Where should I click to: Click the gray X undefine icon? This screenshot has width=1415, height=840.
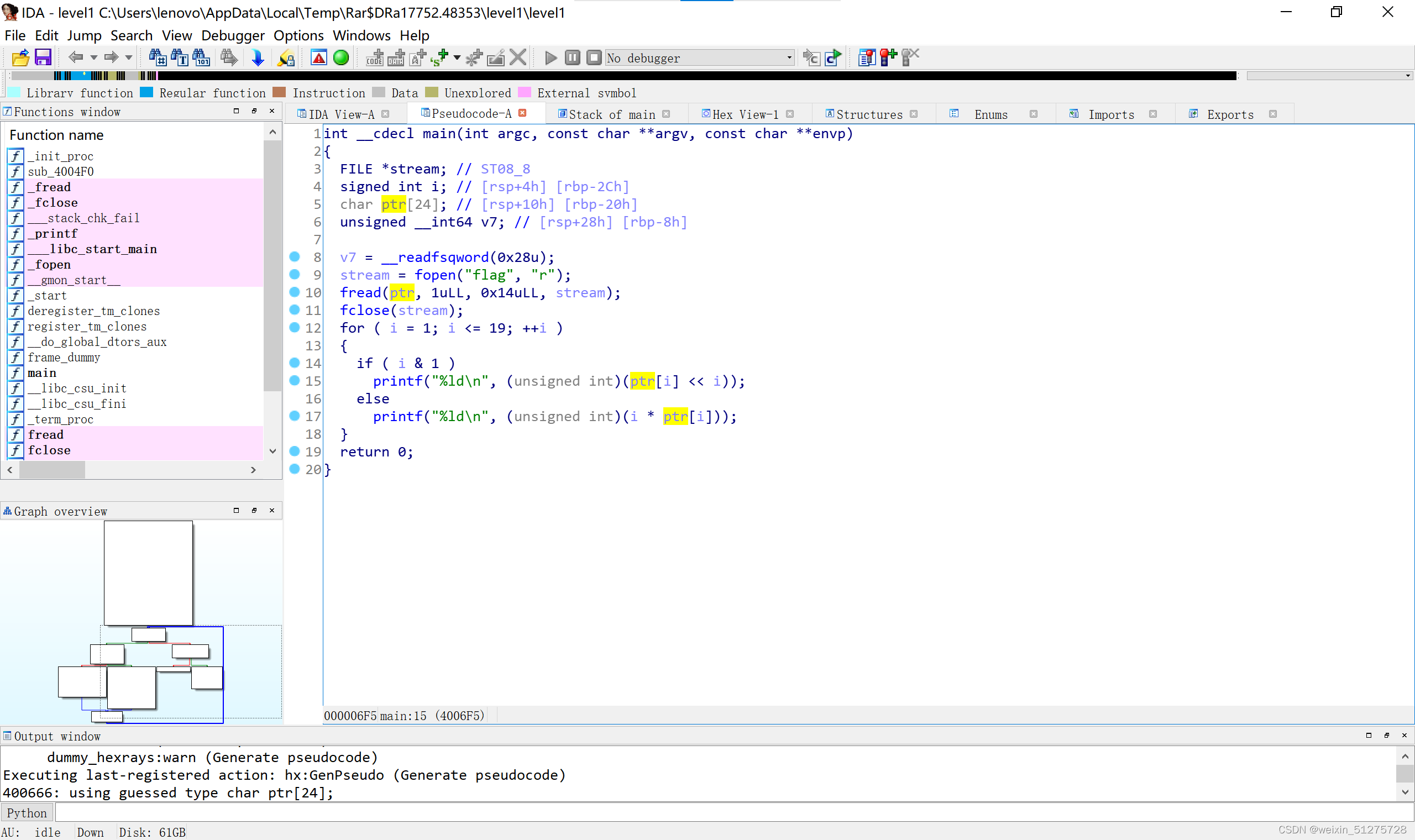518,57
